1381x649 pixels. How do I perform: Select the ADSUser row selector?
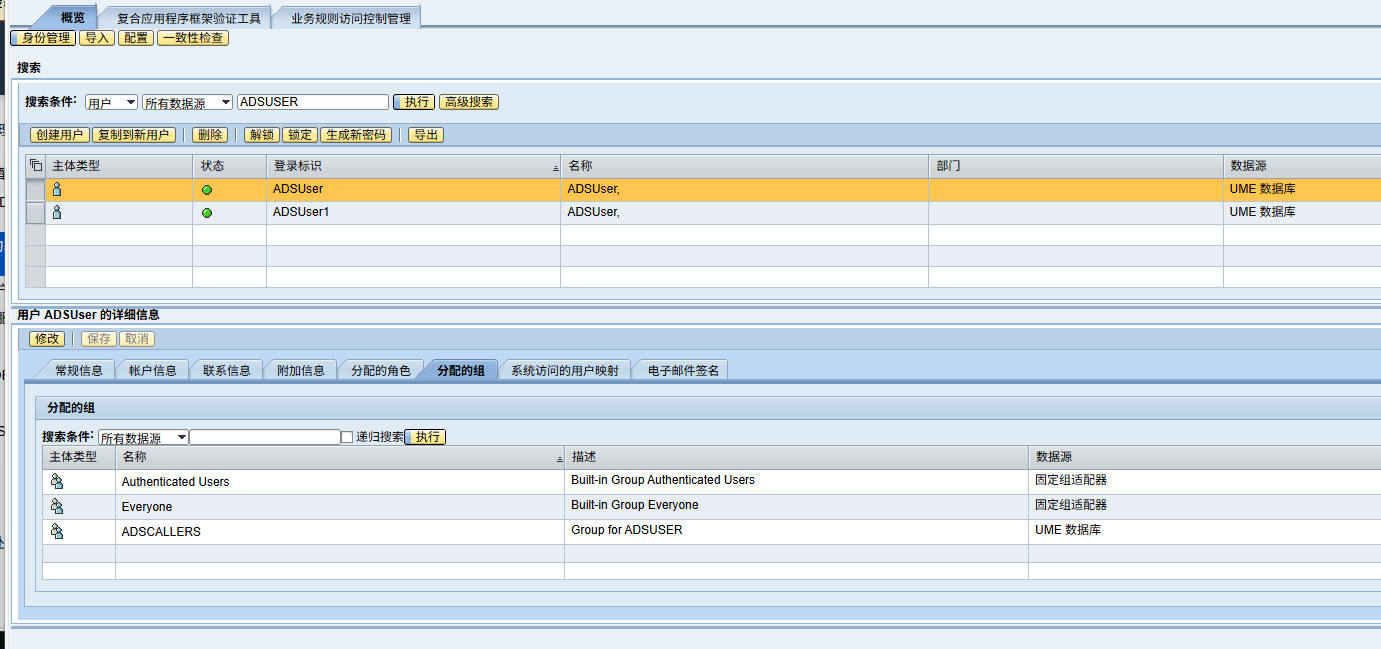pyautogui.click(x=35, y=189)
